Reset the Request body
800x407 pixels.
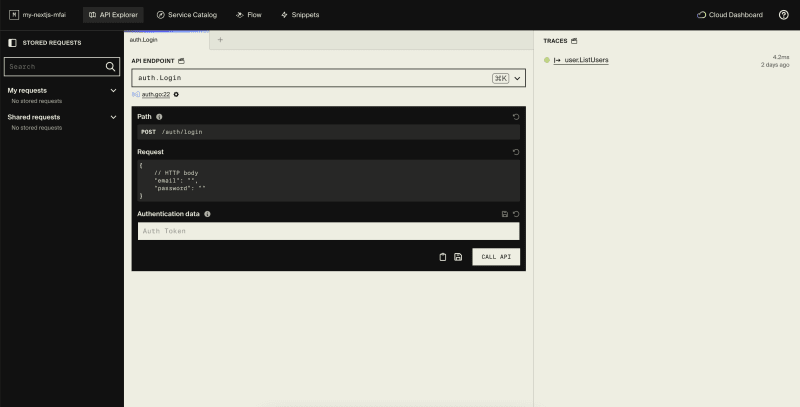point(516,152)
